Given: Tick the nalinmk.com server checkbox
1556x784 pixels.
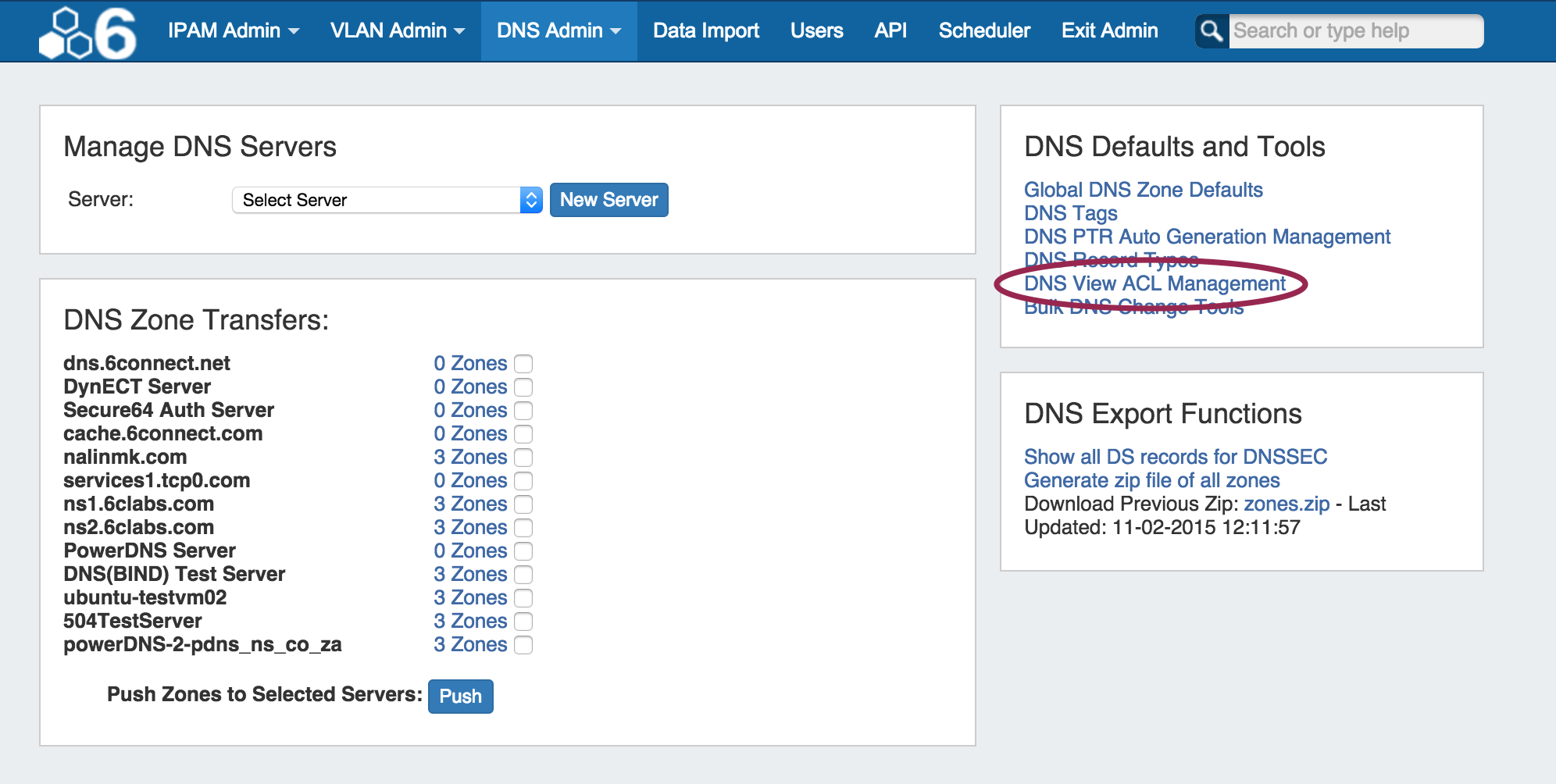Looking at the screenshot, I should (523, 458).
